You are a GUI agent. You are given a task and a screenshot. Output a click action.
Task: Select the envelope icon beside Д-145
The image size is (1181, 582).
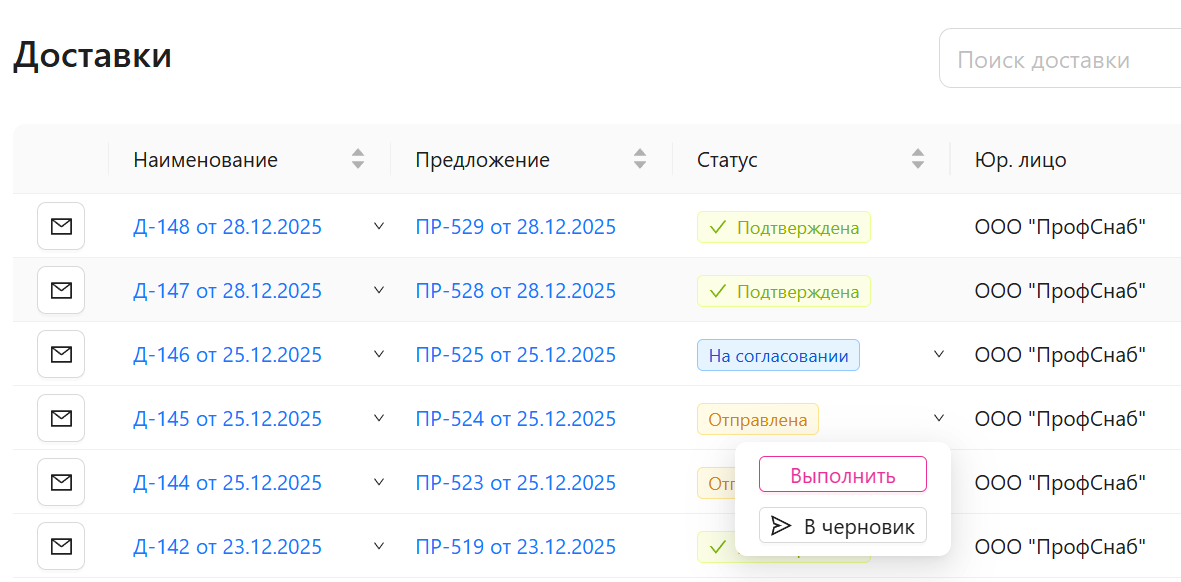61,418
